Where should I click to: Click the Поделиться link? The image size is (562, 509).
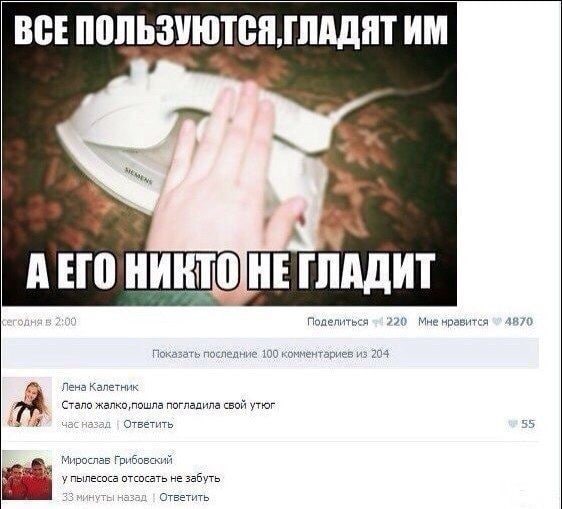click(338, 322)
